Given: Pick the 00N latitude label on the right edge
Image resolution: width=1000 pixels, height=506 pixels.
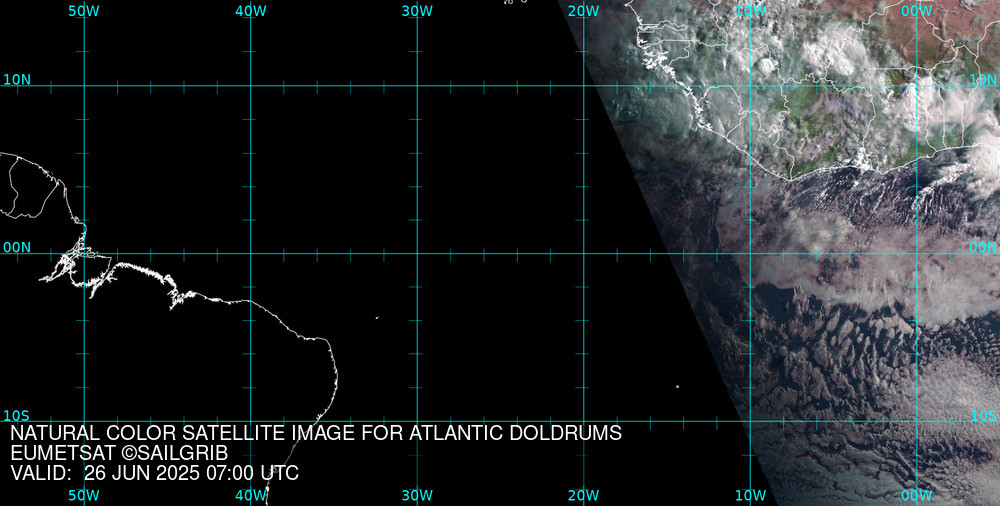Looking at the screenshot, I should click(x=983, y=248).
